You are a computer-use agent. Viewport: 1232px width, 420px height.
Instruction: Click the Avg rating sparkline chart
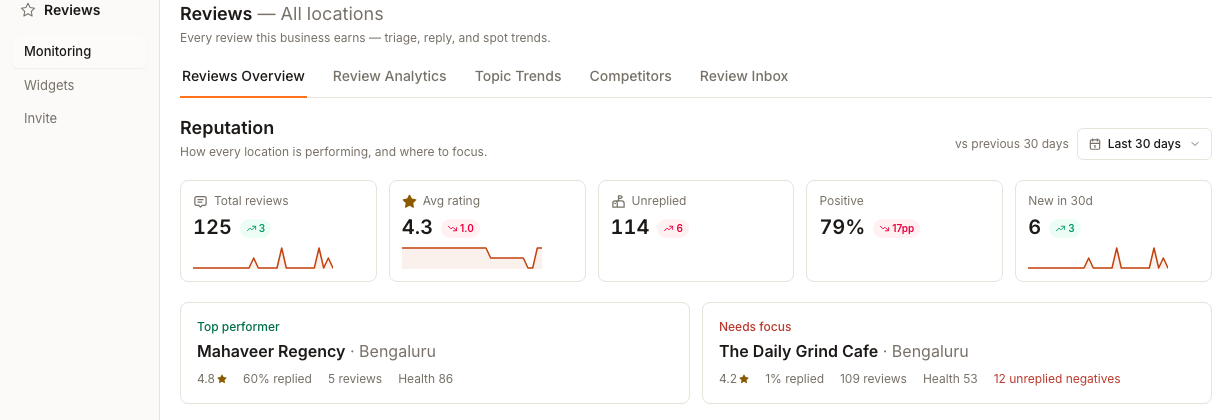[472, 258]
